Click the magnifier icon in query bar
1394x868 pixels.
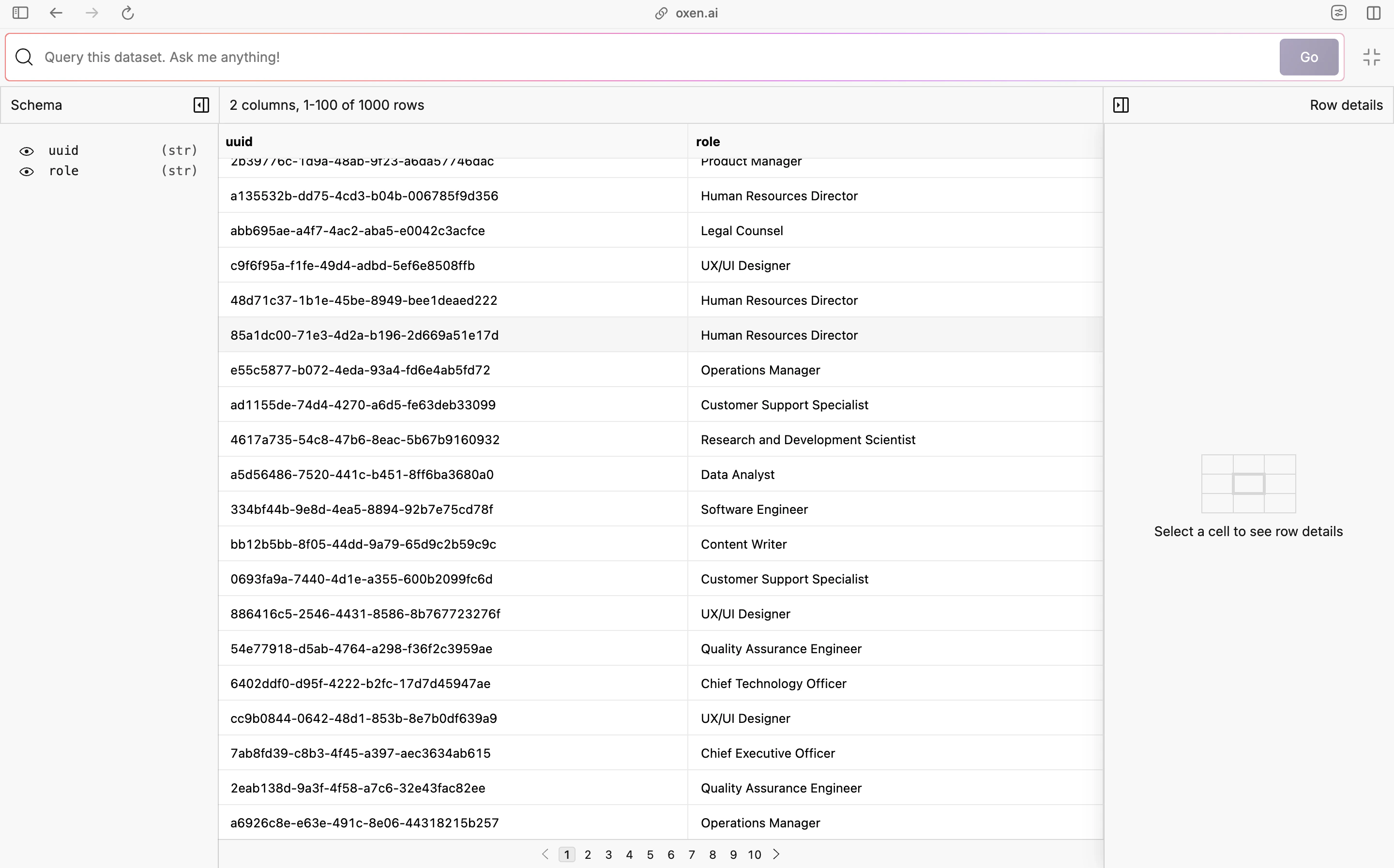click(24, 57)
